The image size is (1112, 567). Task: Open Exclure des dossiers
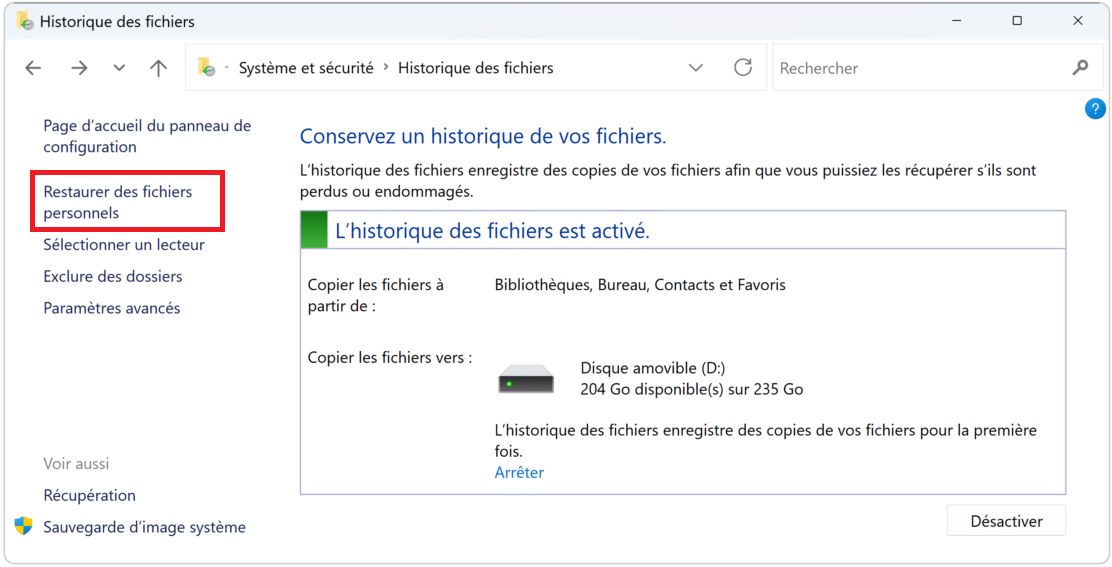pyautogui.click(x=113, y=276)
